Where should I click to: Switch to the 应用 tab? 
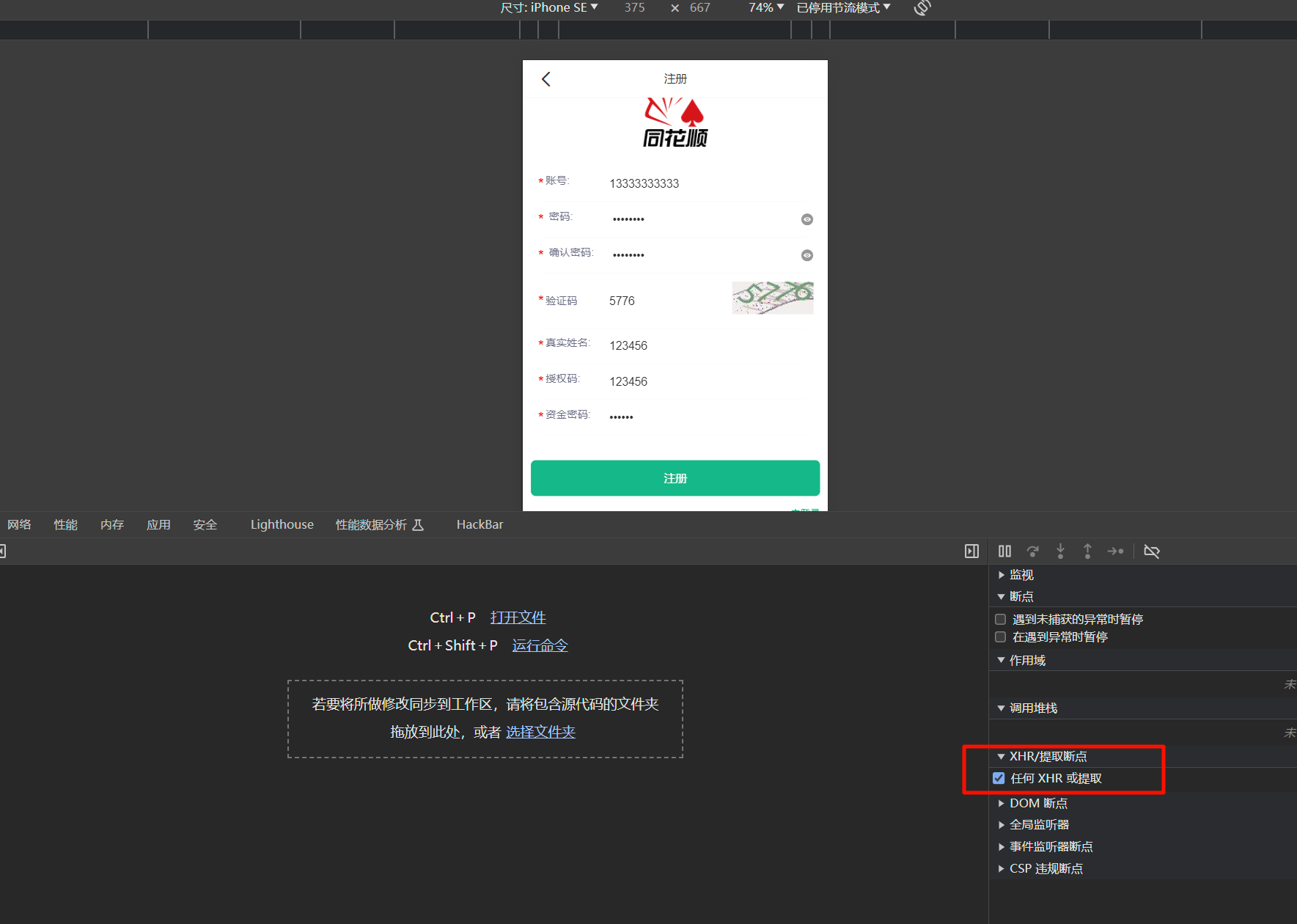158,524
